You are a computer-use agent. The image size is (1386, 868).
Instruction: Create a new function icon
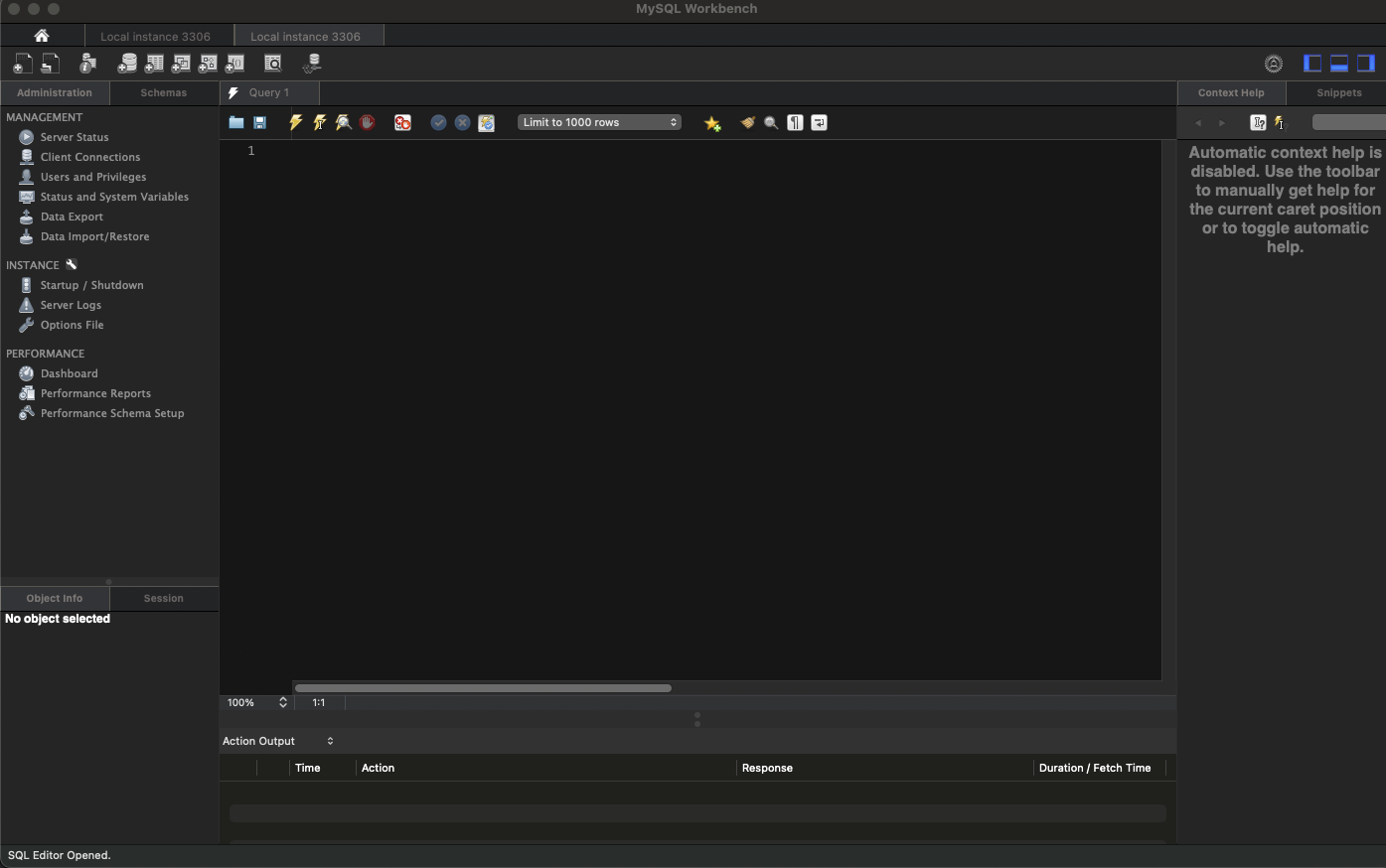tap(234, 64)
